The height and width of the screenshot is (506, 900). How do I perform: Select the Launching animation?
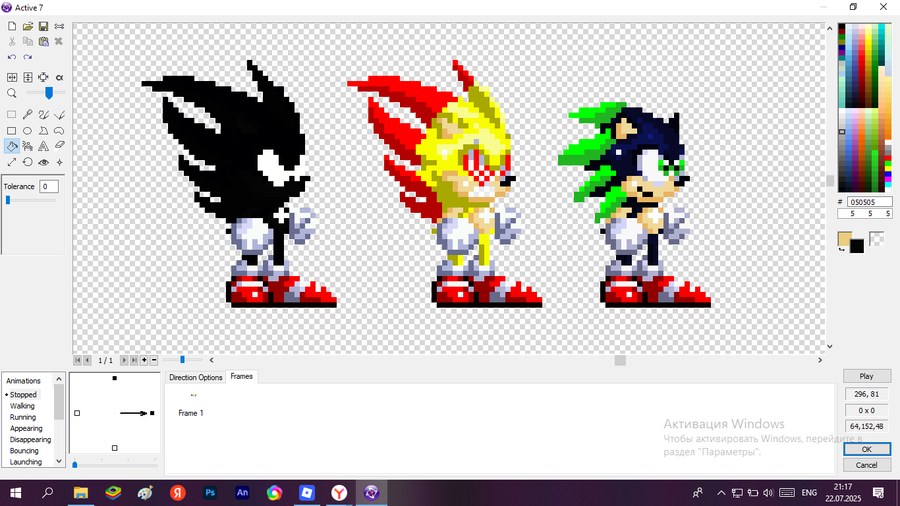(25, 462)
